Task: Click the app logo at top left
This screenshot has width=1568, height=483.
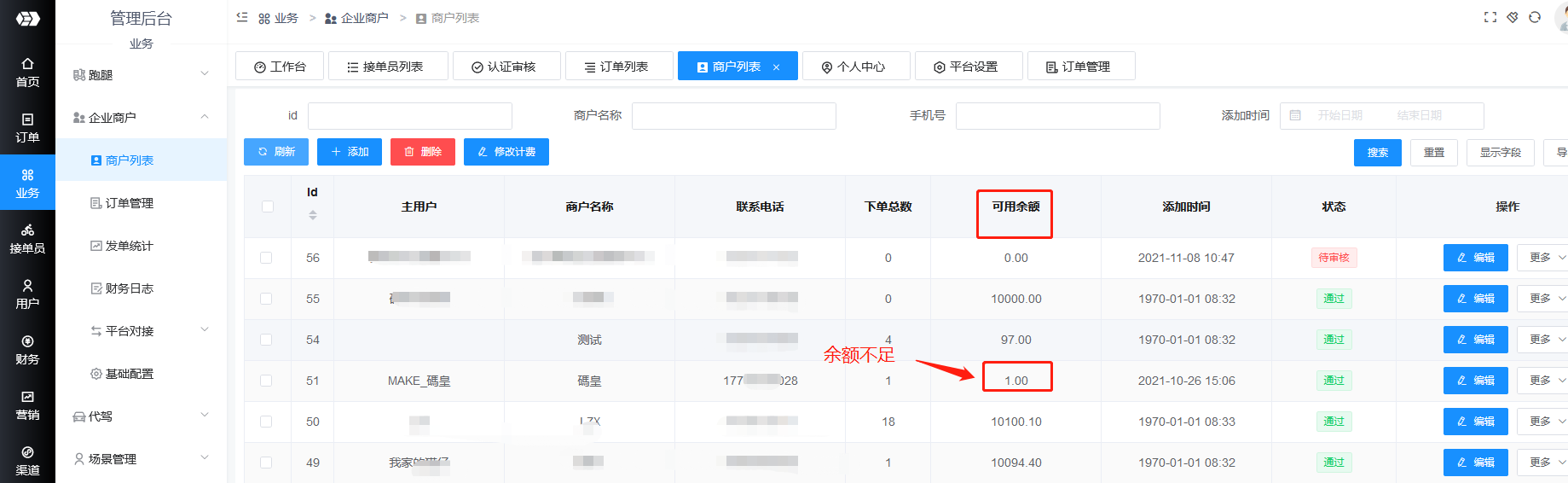Action: tap(27, 18)
